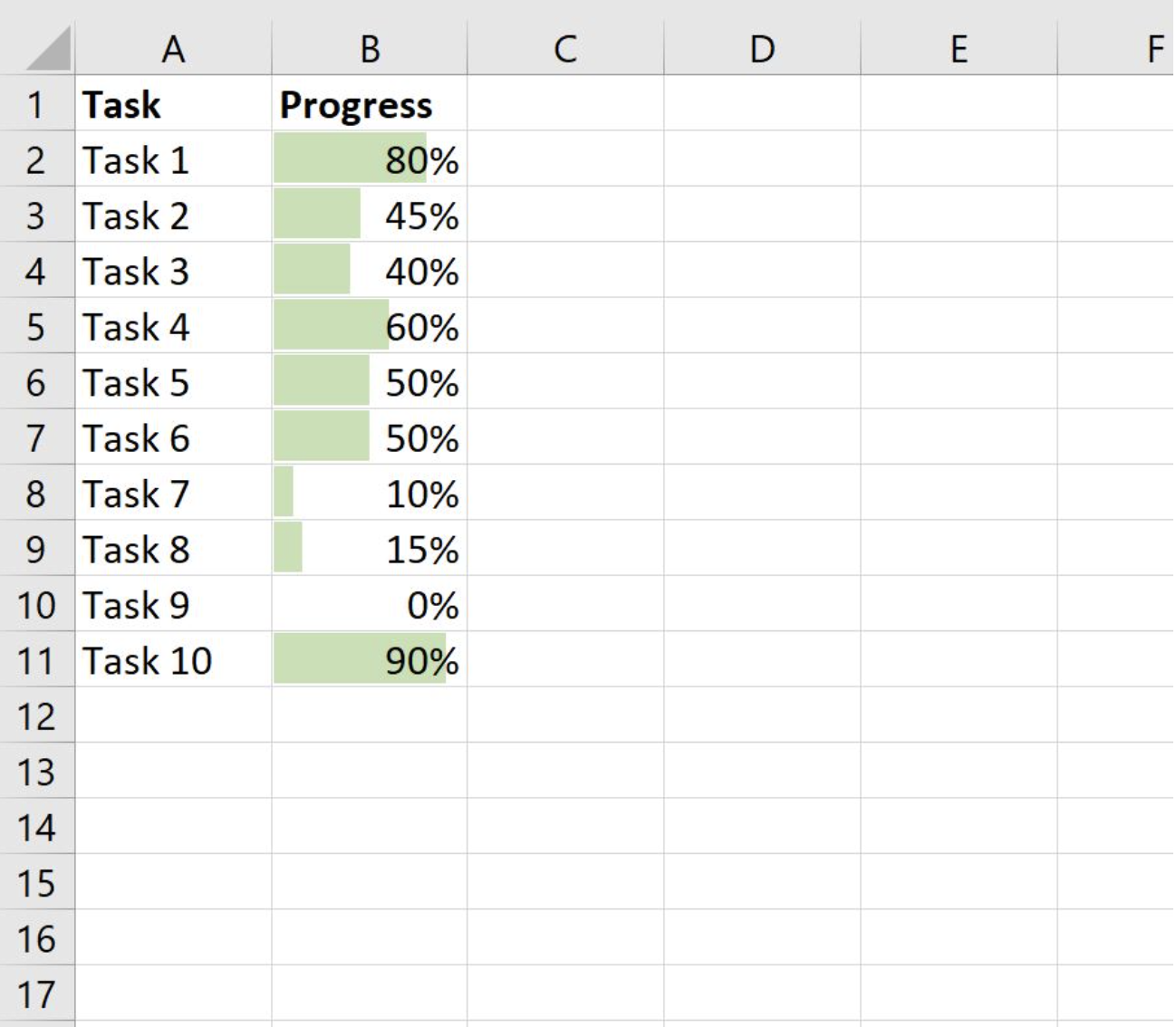The height and width of the screenshot is (1027, 1176).
Task: Select column B header
Action: coord(370,49)
